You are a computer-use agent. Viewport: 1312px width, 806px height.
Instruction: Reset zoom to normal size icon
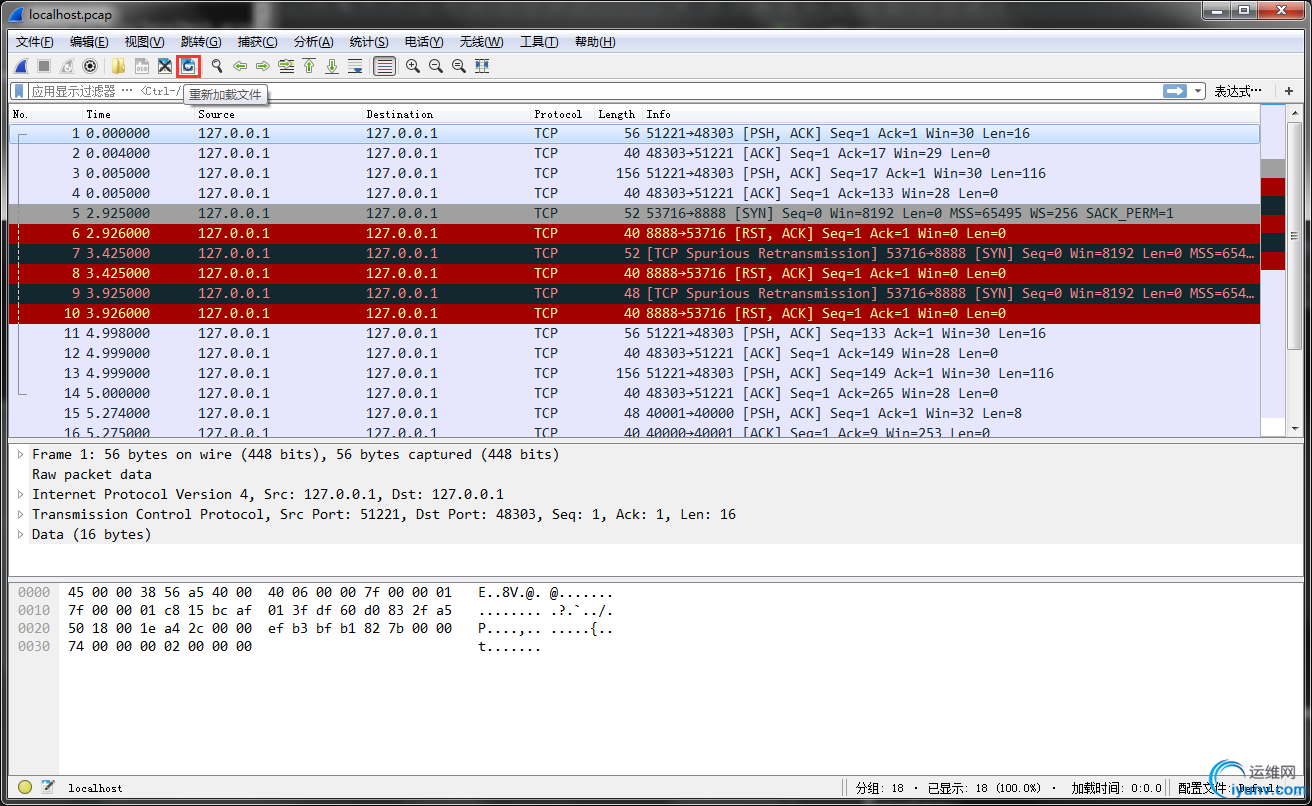point(459,66)
